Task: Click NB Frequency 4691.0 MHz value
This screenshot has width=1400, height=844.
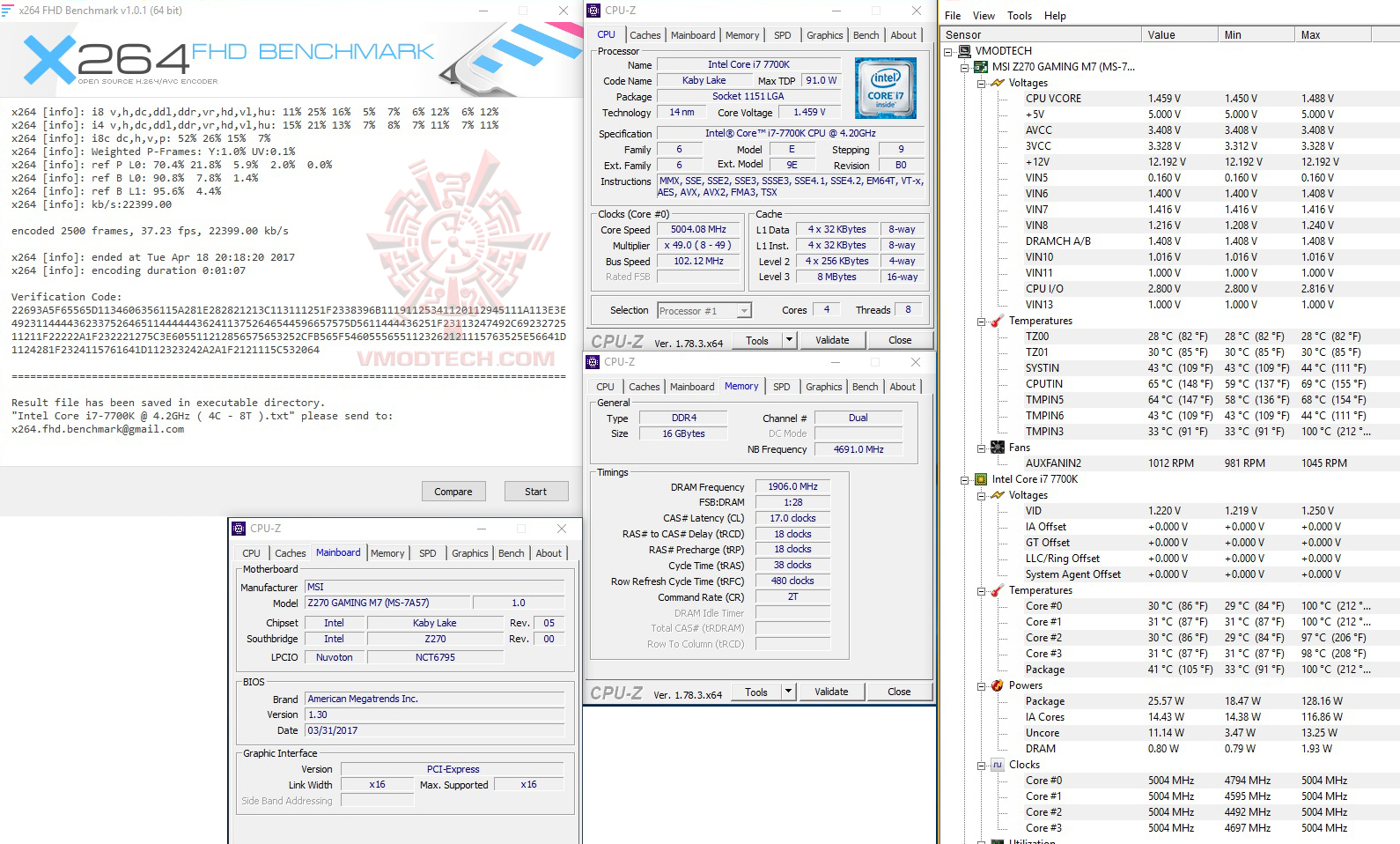Action: (x=858, y=449)
